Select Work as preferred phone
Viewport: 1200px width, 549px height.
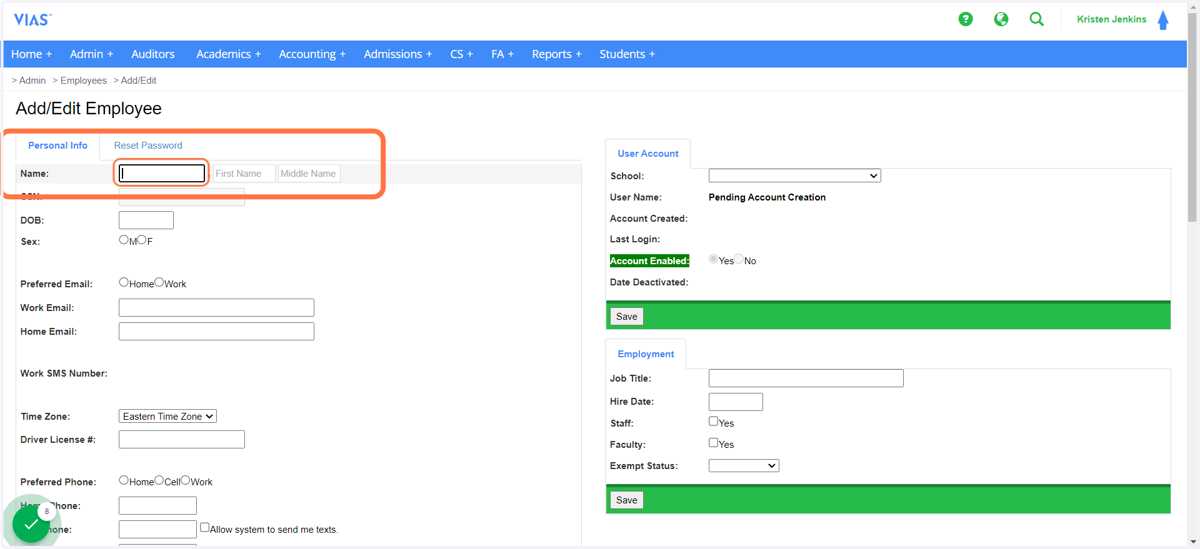[185, 480]
